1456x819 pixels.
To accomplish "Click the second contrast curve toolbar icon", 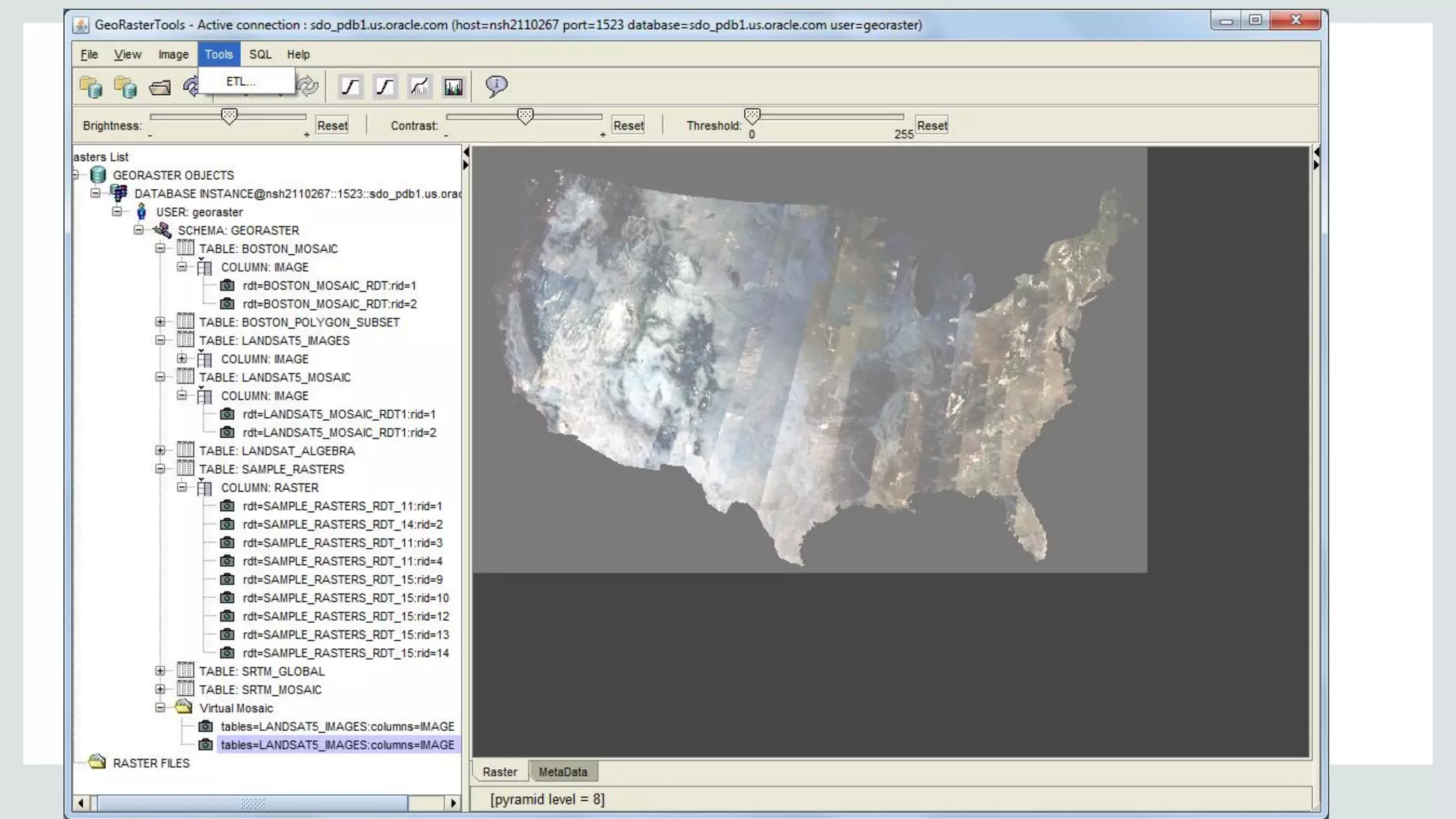I will tap(385, 87).
